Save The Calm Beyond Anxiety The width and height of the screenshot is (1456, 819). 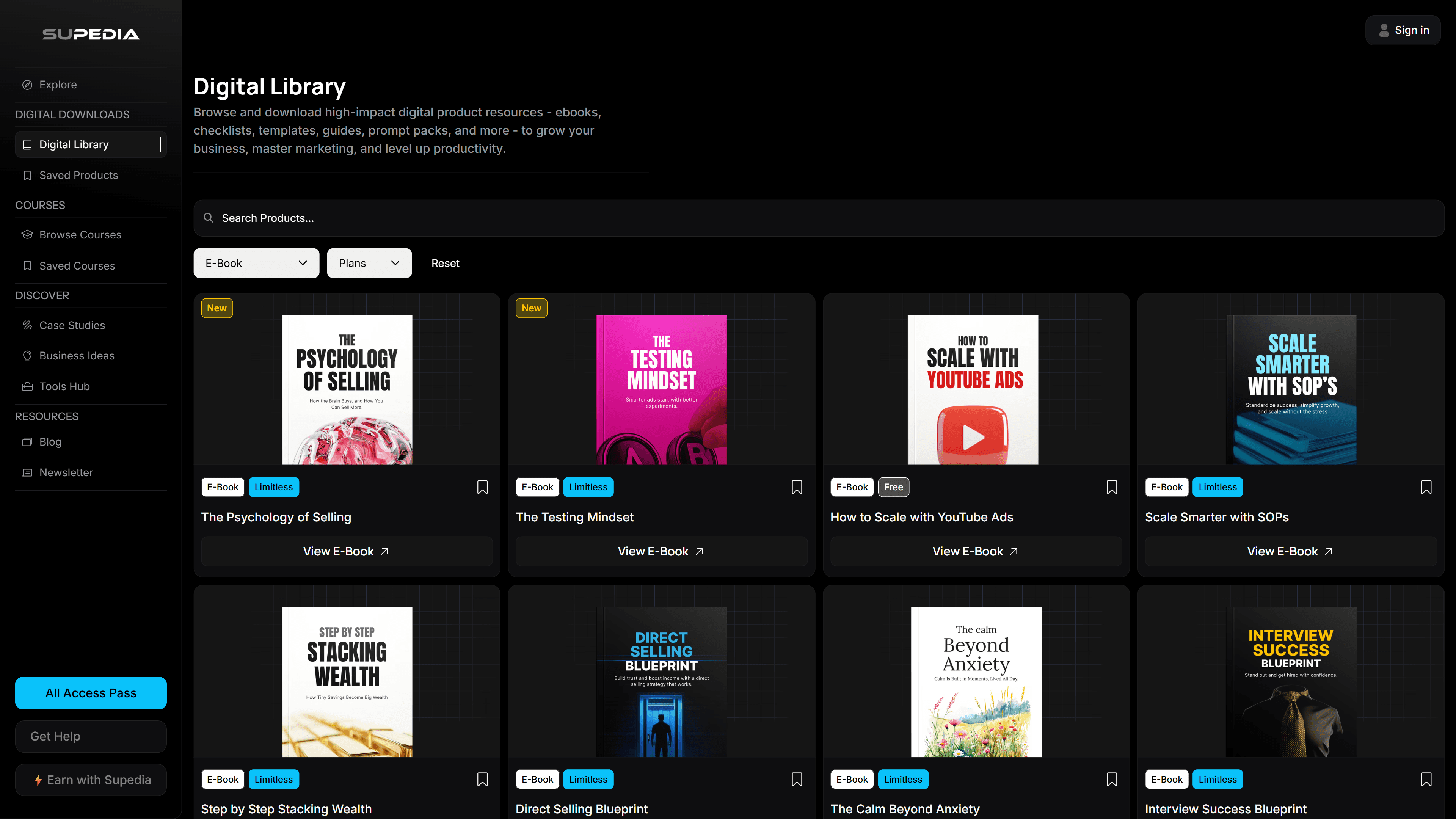pos(1112,780)
